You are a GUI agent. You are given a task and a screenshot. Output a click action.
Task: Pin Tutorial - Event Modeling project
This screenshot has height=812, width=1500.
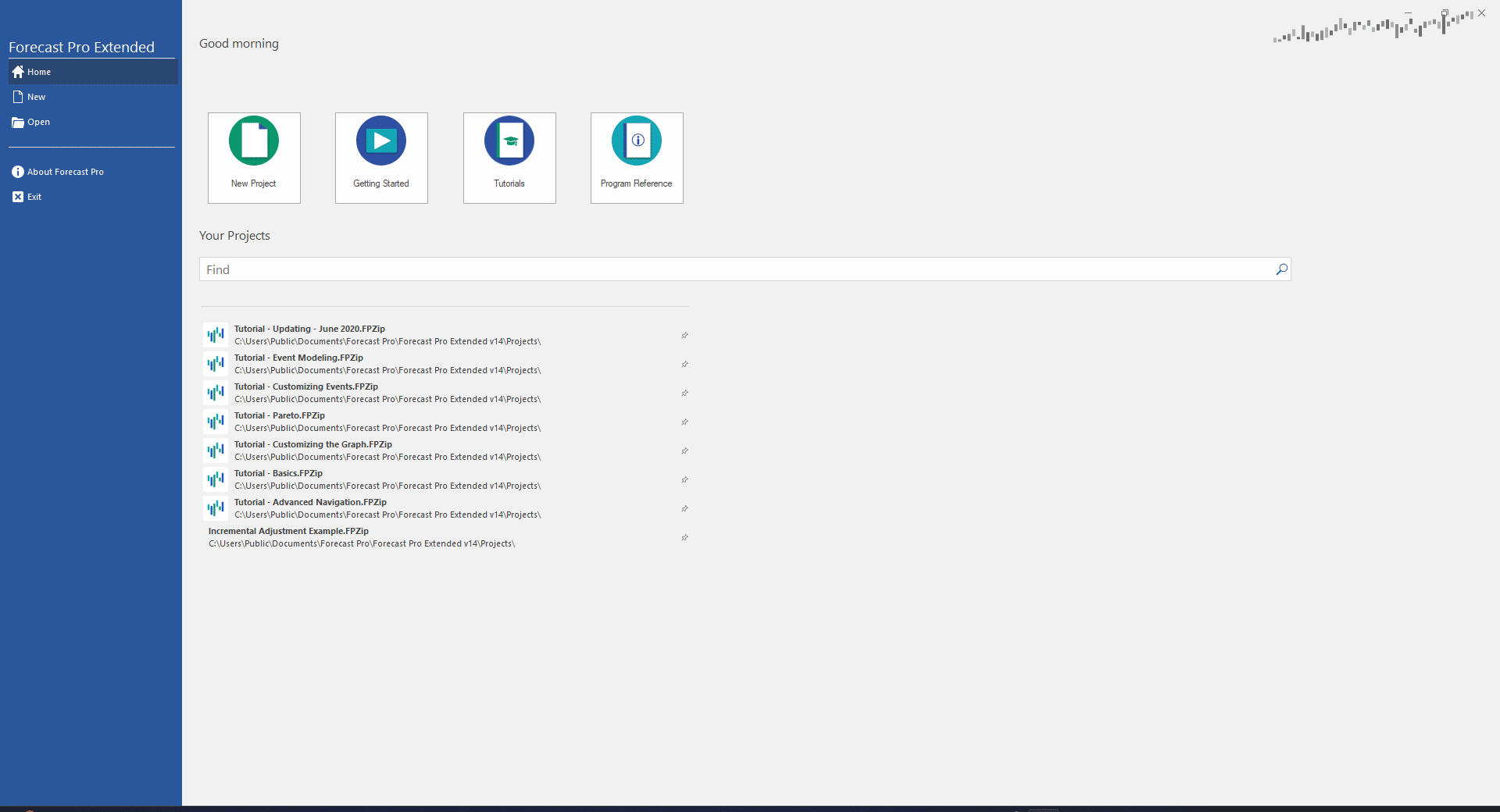pyautogui.click(x=684, y=365)
